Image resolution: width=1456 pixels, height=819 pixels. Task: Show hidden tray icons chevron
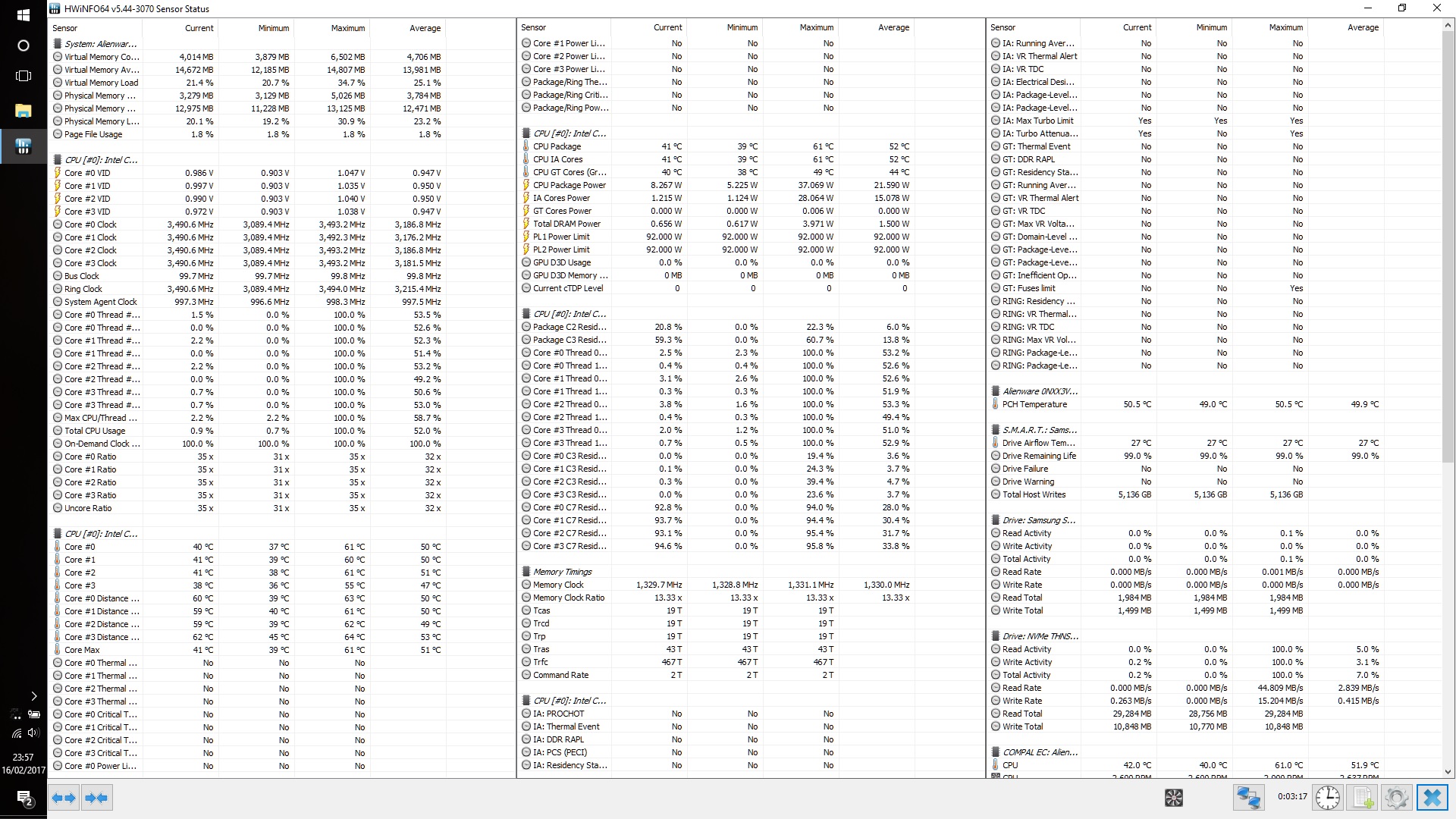point(33,695)
